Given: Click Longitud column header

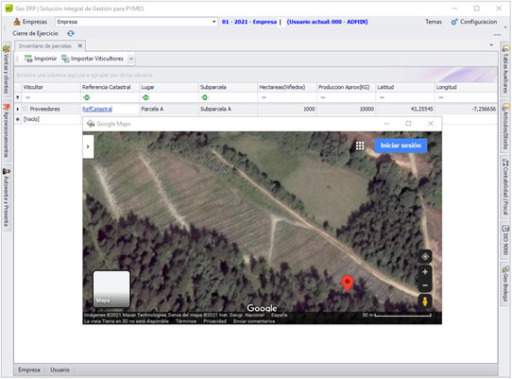Looking at the screenshot, I should (465, 87).
